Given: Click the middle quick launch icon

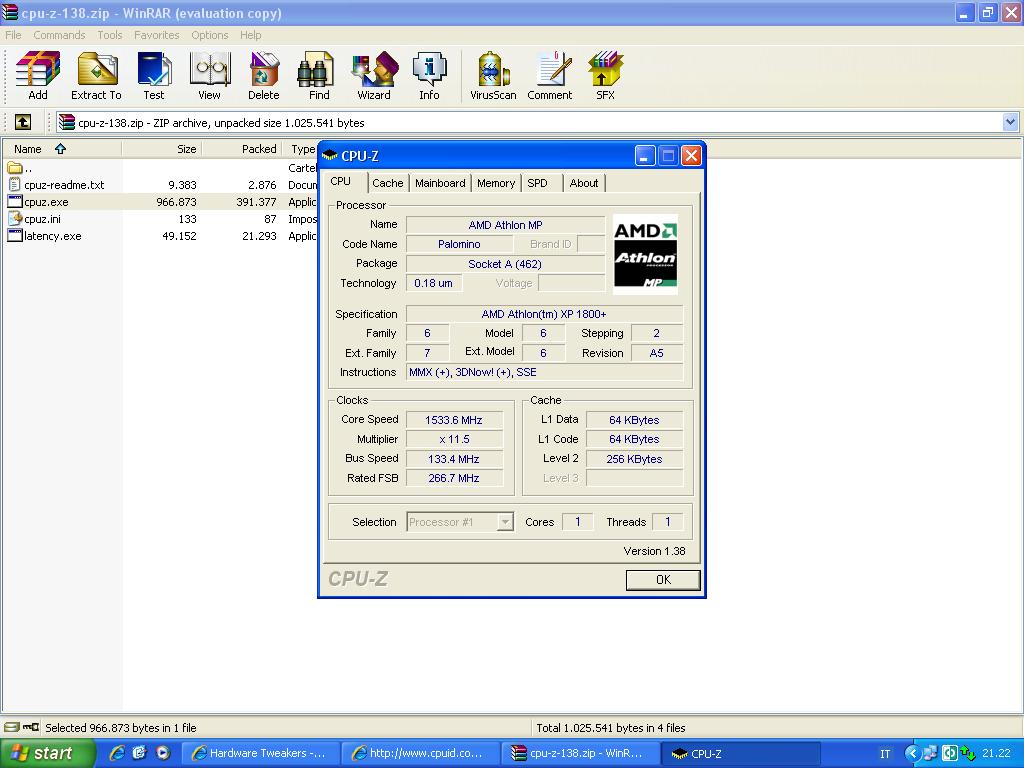Looking at the screenshot, I should click(140, 753).
